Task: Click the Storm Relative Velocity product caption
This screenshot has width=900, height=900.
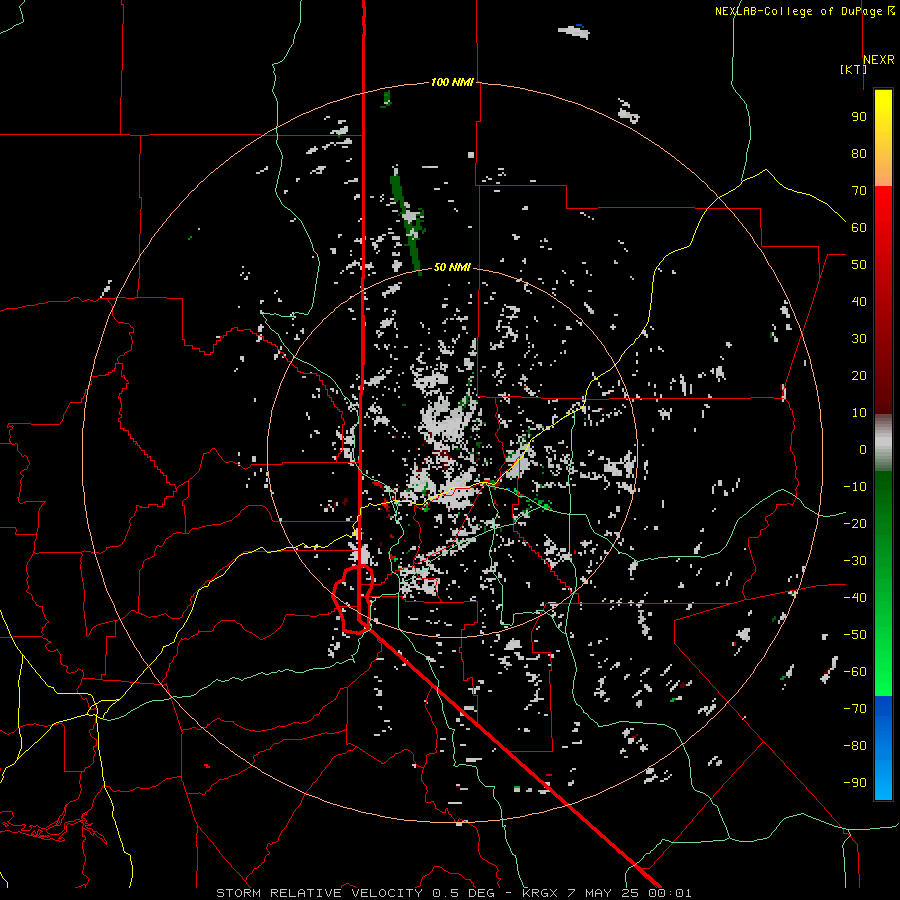Action: (x=453, y=893)
